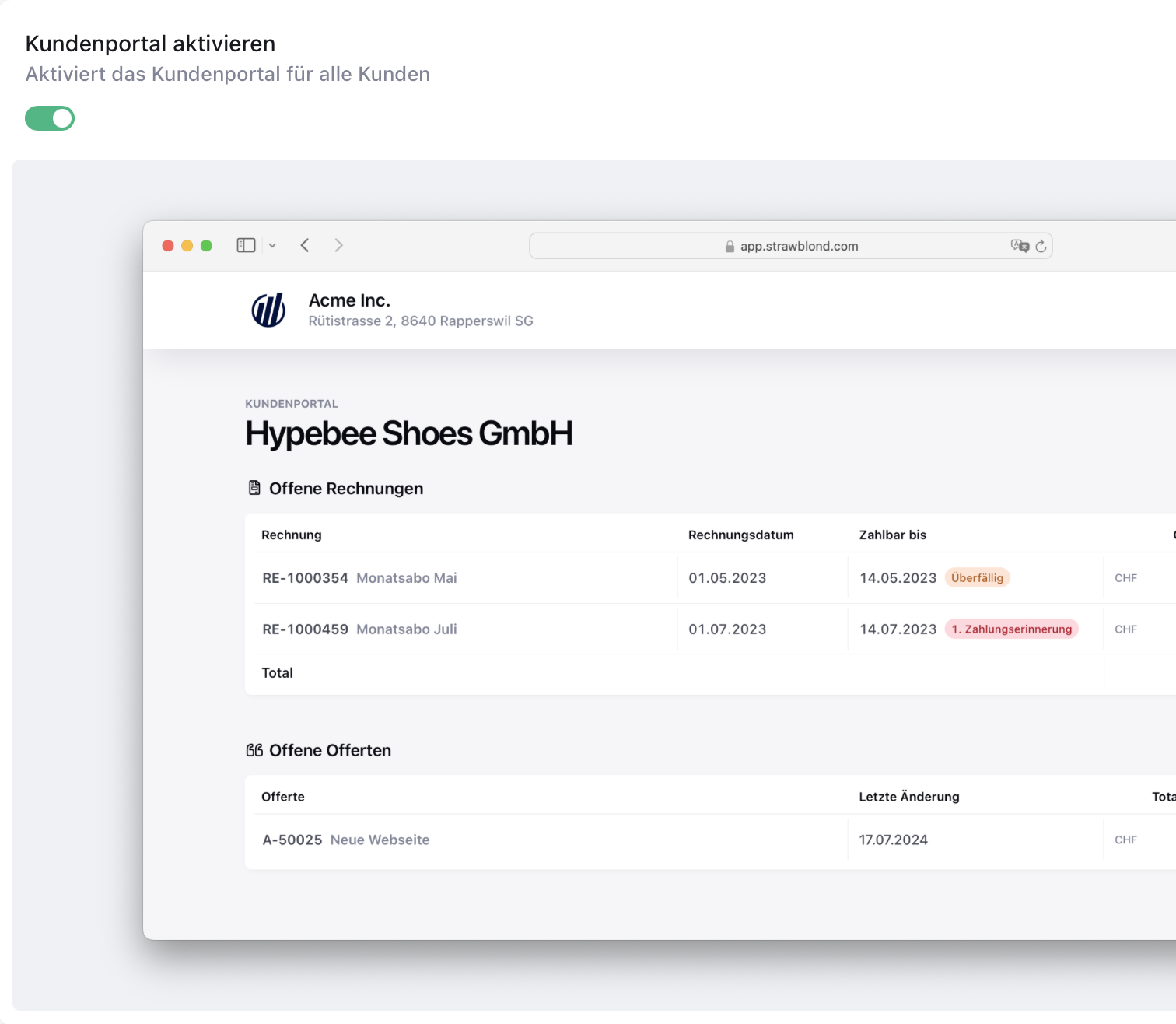Click the lock icon beside the URL
Viewport: 1176px width, 1024px height.
click(x=730, y=247)
